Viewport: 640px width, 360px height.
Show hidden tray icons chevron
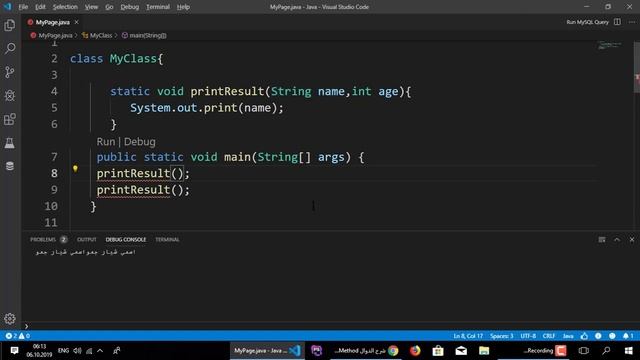[x=100, y=351]
